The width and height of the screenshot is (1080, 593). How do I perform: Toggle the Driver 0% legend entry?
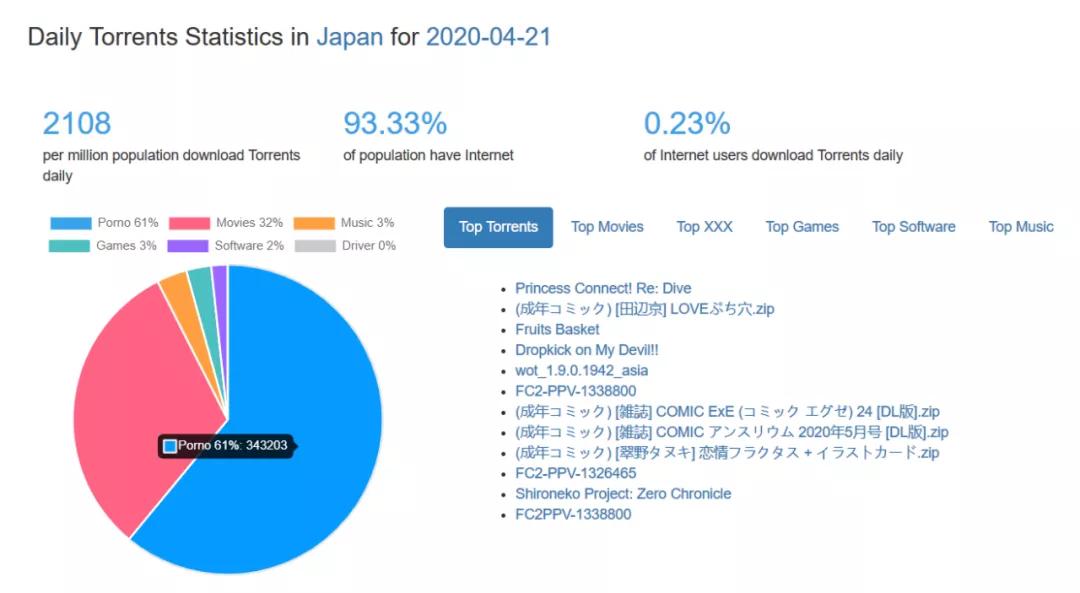pos(345,246)
